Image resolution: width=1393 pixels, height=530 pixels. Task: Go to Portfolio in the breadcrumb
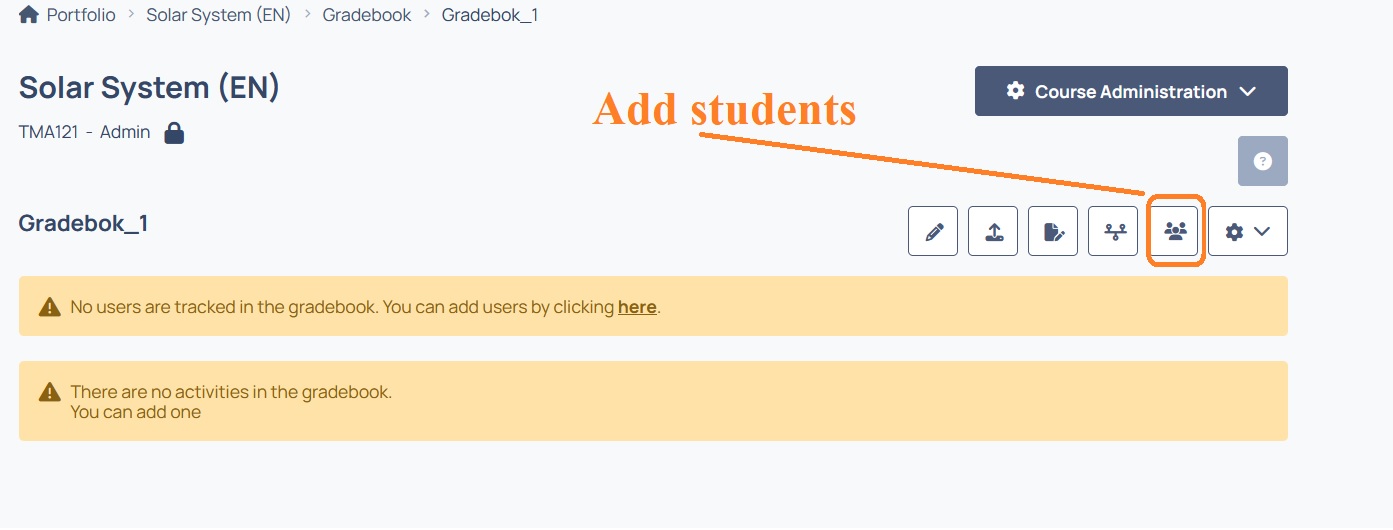coord(81,15)
